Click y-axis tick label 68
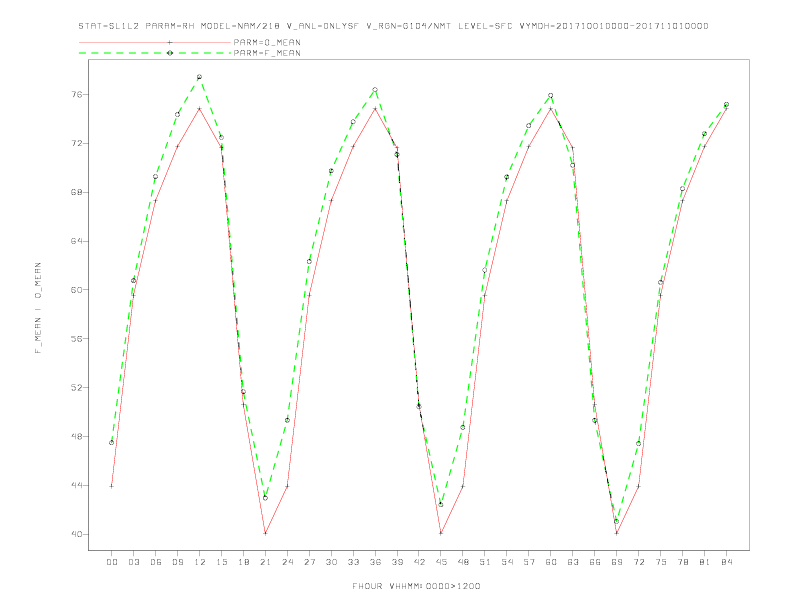Image resolution: width=792 pixels, height=612 pixels. (x=77, y=192)
